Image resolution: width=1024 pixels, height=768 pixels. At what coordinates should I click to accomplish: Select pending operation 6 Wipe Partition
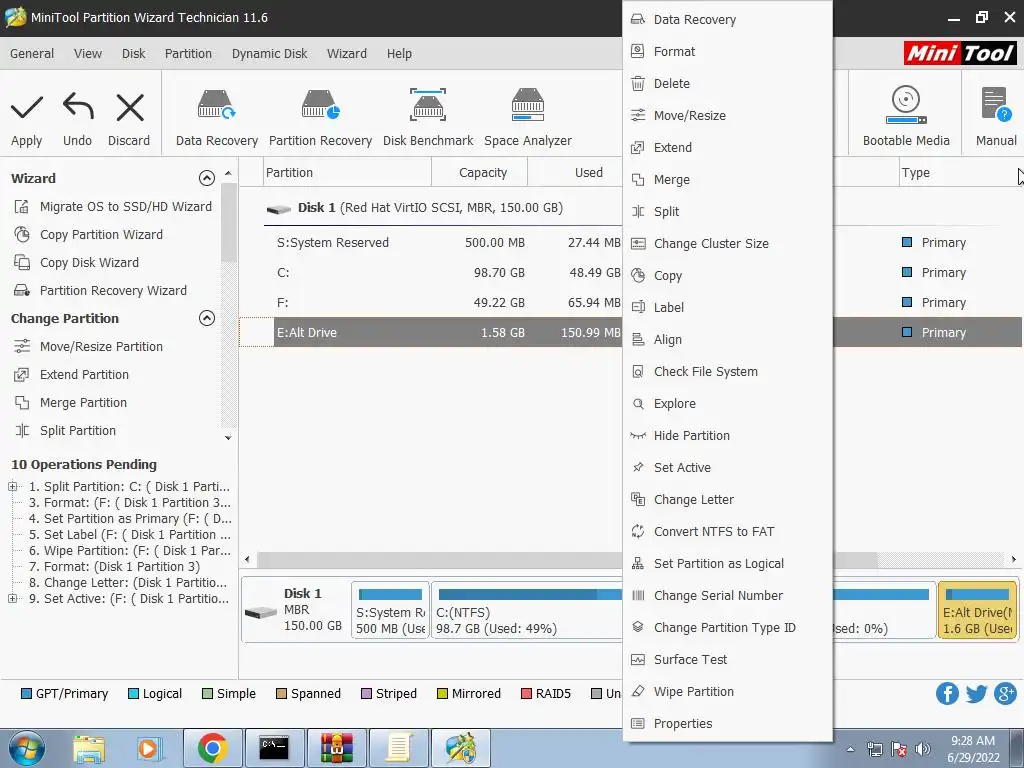click(129, 551)
